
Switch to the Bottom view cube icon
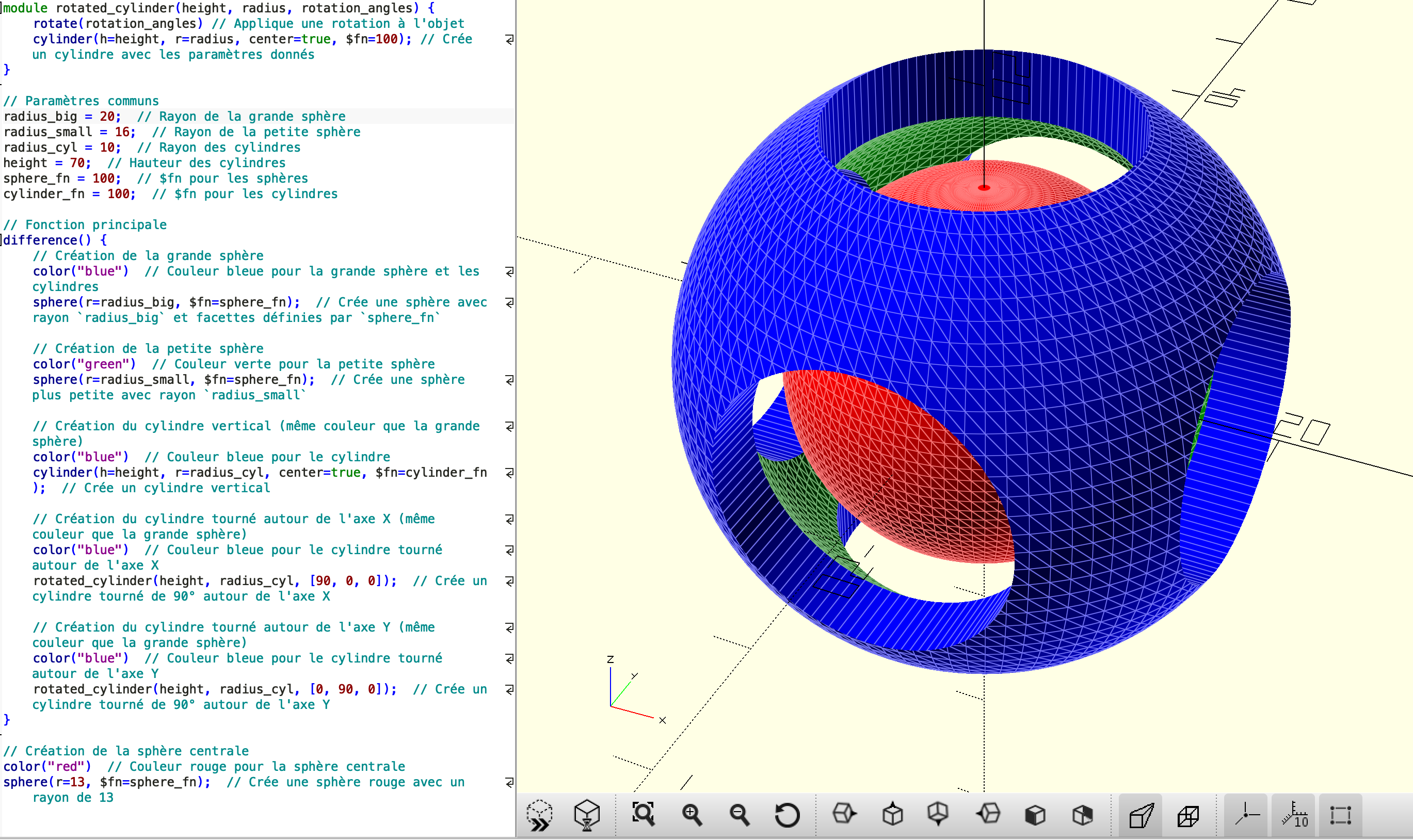point(939,814)
